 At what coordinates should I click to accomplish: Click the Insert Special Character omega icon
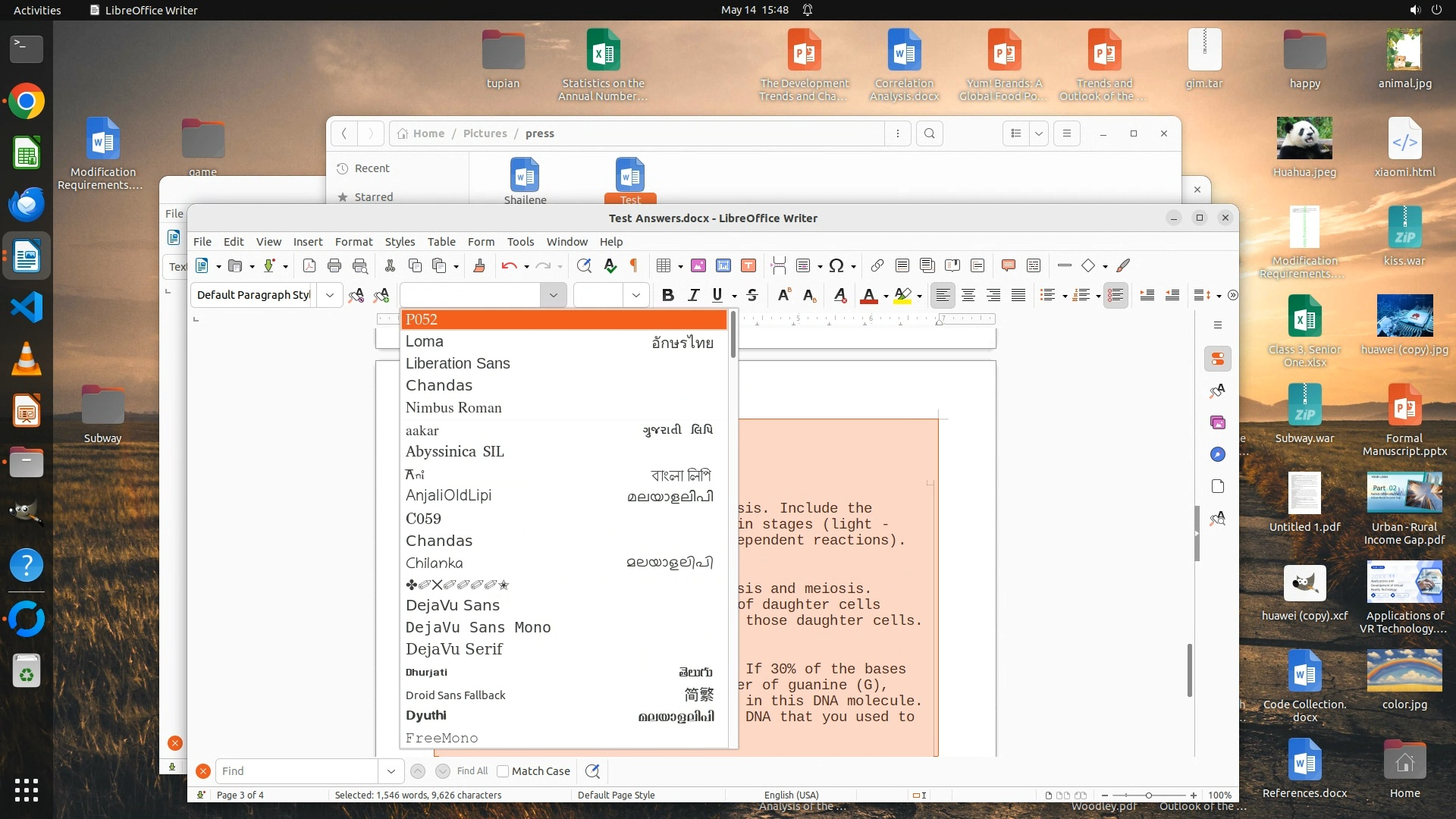(x=836, y=265)
